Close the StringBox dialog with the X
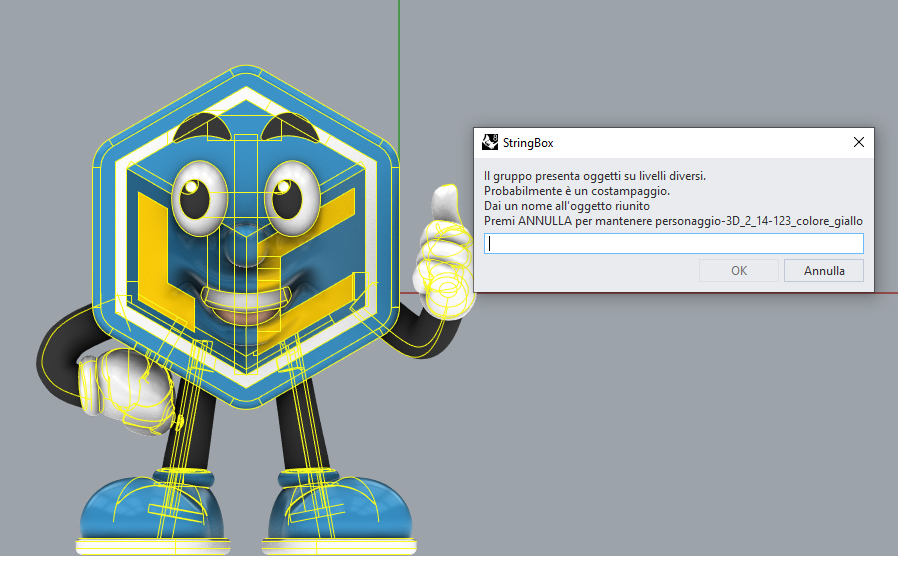The height and width of the screenshot is (584, 898). tap(858, 142)
